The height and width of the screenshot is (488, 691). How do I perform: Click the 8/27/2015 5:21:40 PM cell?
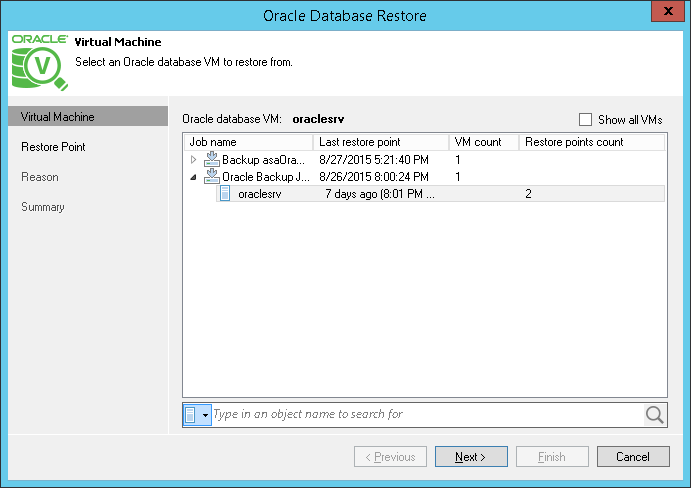pyautogui.click(x=374, y=159)
